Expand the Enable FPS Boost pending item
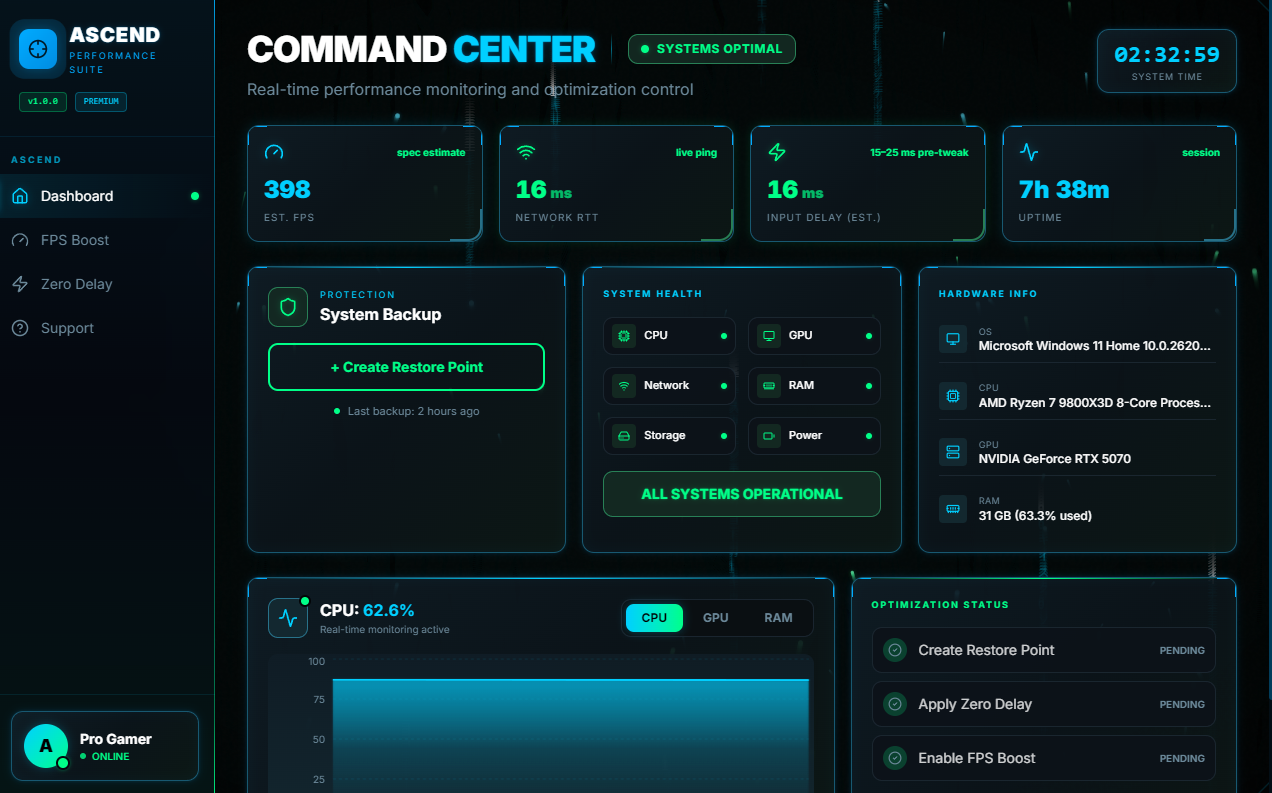Screen dimensions: 1272x793 [x=1043, y=758]
